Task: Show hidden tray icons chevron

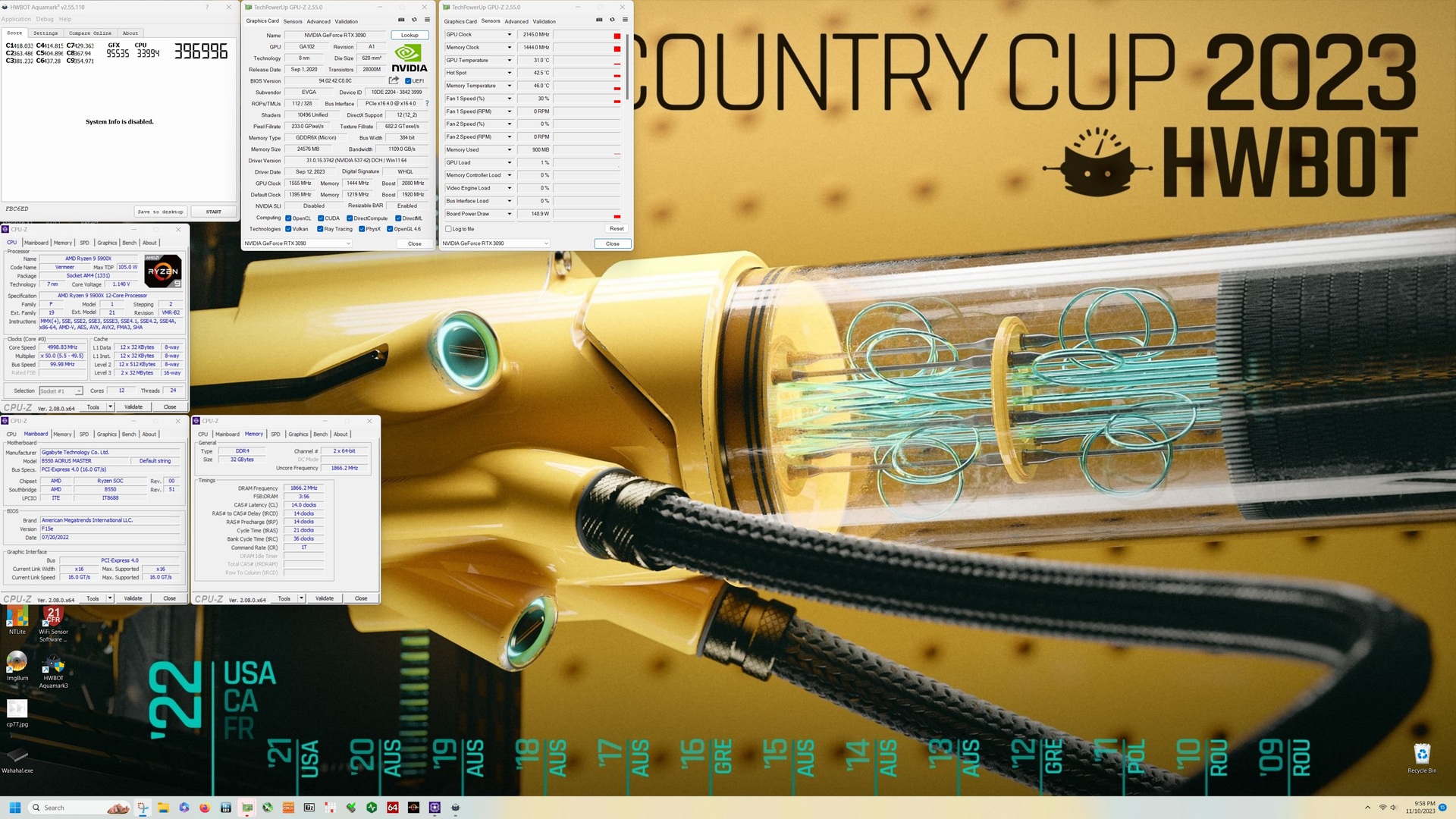Action: click(1367, 808)
